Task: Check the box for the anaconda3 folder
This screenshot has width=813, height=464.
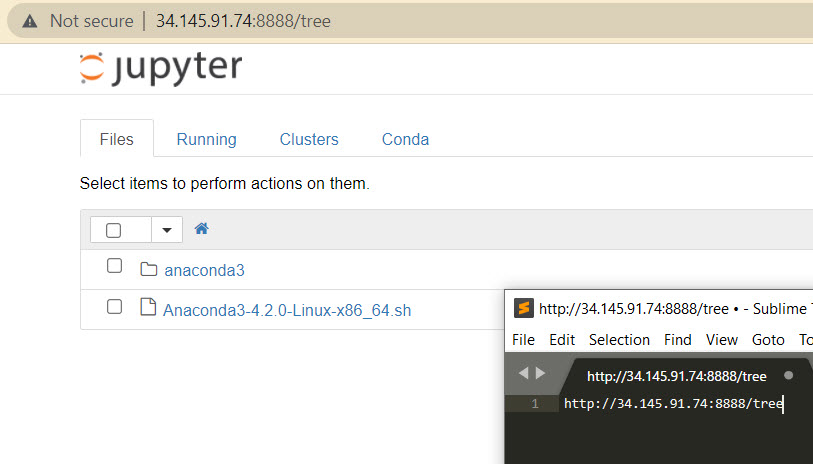Action: pyautogui.click(x=114, y=266)
